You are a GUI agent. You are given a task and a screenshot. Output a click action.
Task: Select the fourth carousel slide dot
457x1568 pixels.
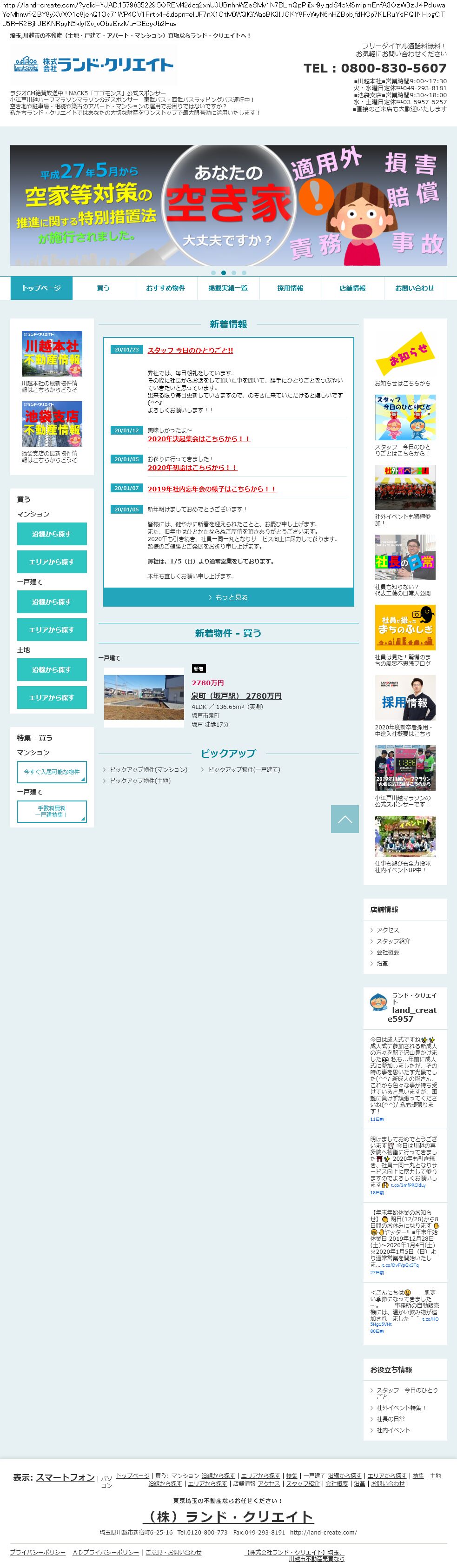click(x=244, y=273)
